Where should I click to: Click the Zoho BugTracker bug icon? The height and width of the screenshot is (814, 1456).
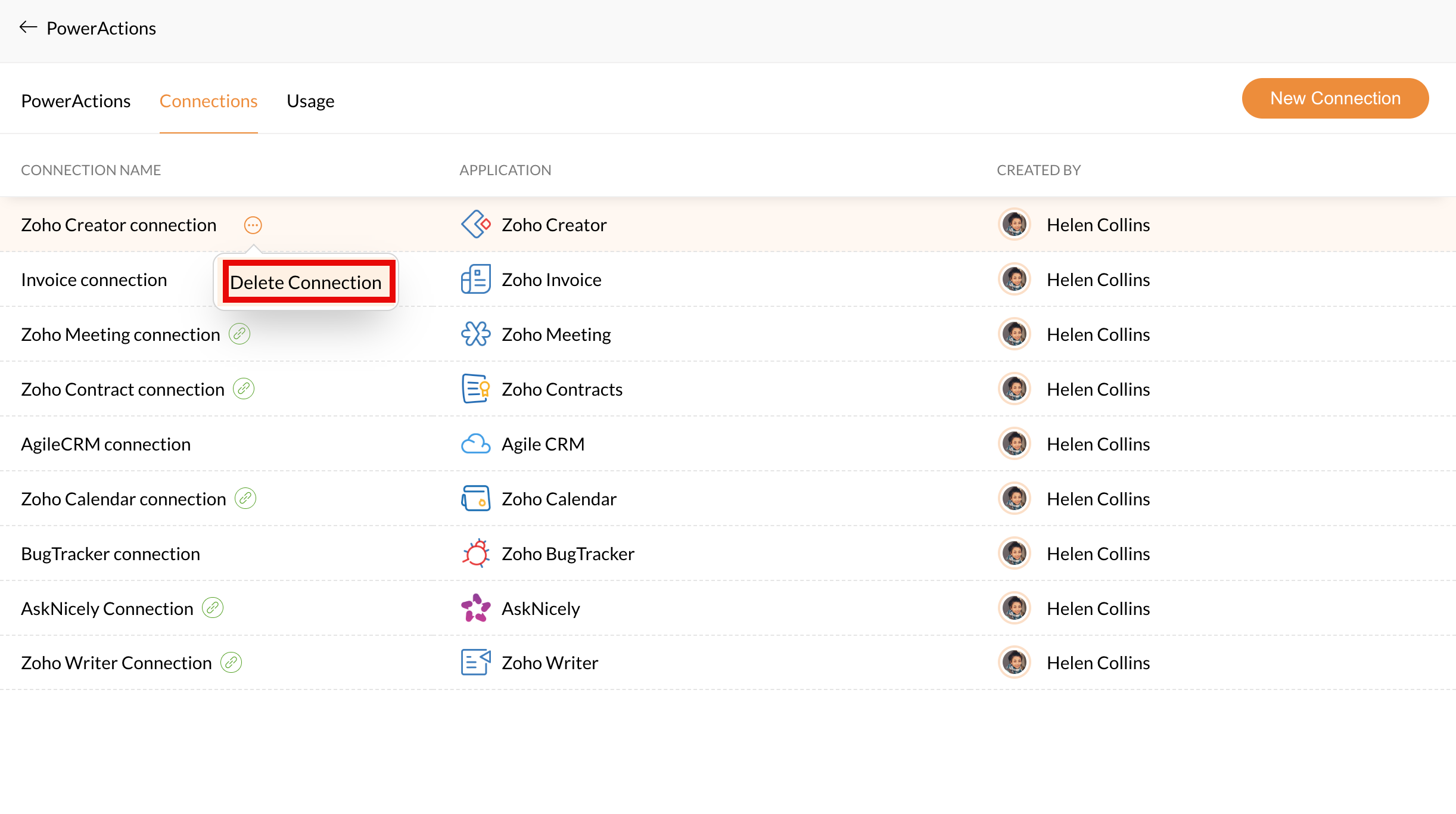(475, 554)
